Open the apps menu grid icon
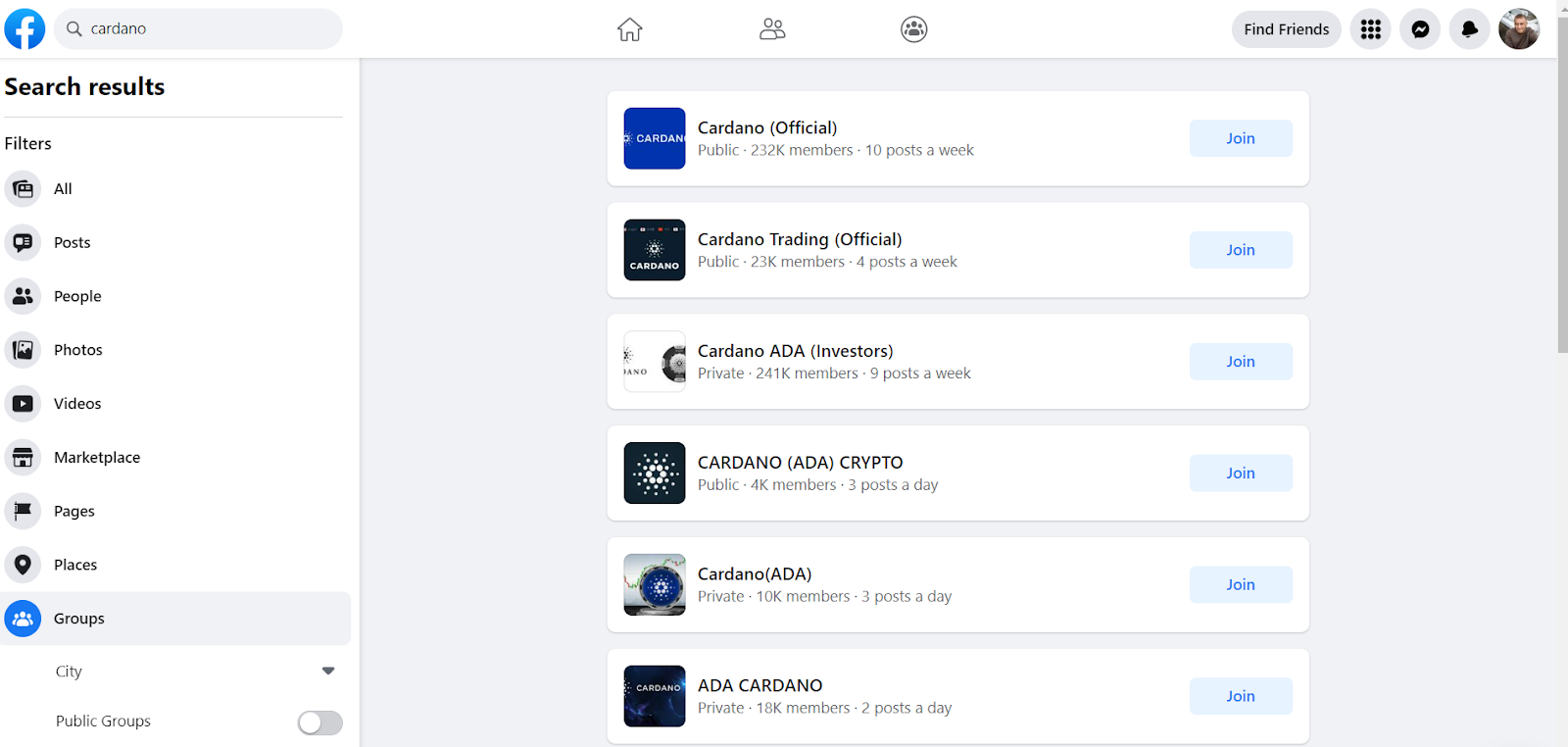 1371,29
